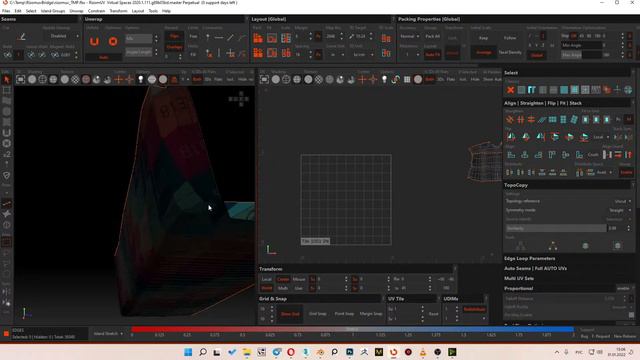Open the Island Stretch dropdown in status bar
Viewport: 640px width, 360px height.
click(x=108, y=333)
